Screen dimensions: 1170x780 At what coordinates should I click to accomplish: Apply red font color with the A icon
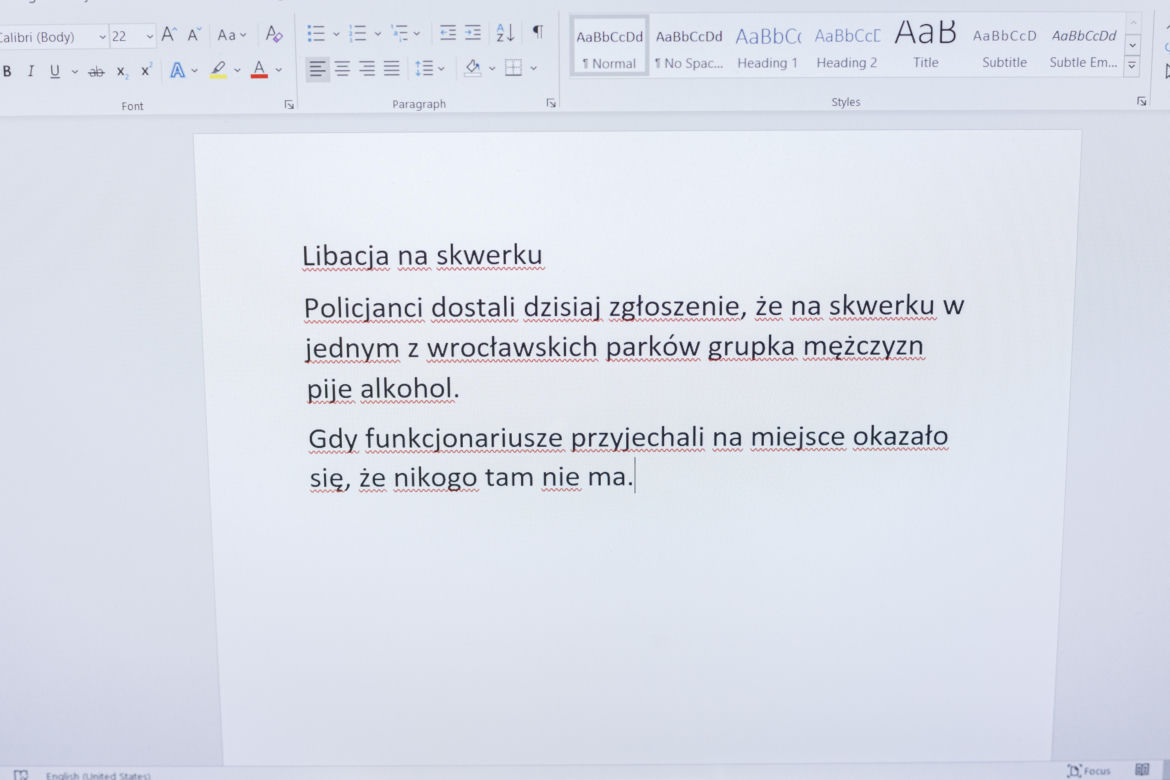pyautogui.click(x=259, y=69)
